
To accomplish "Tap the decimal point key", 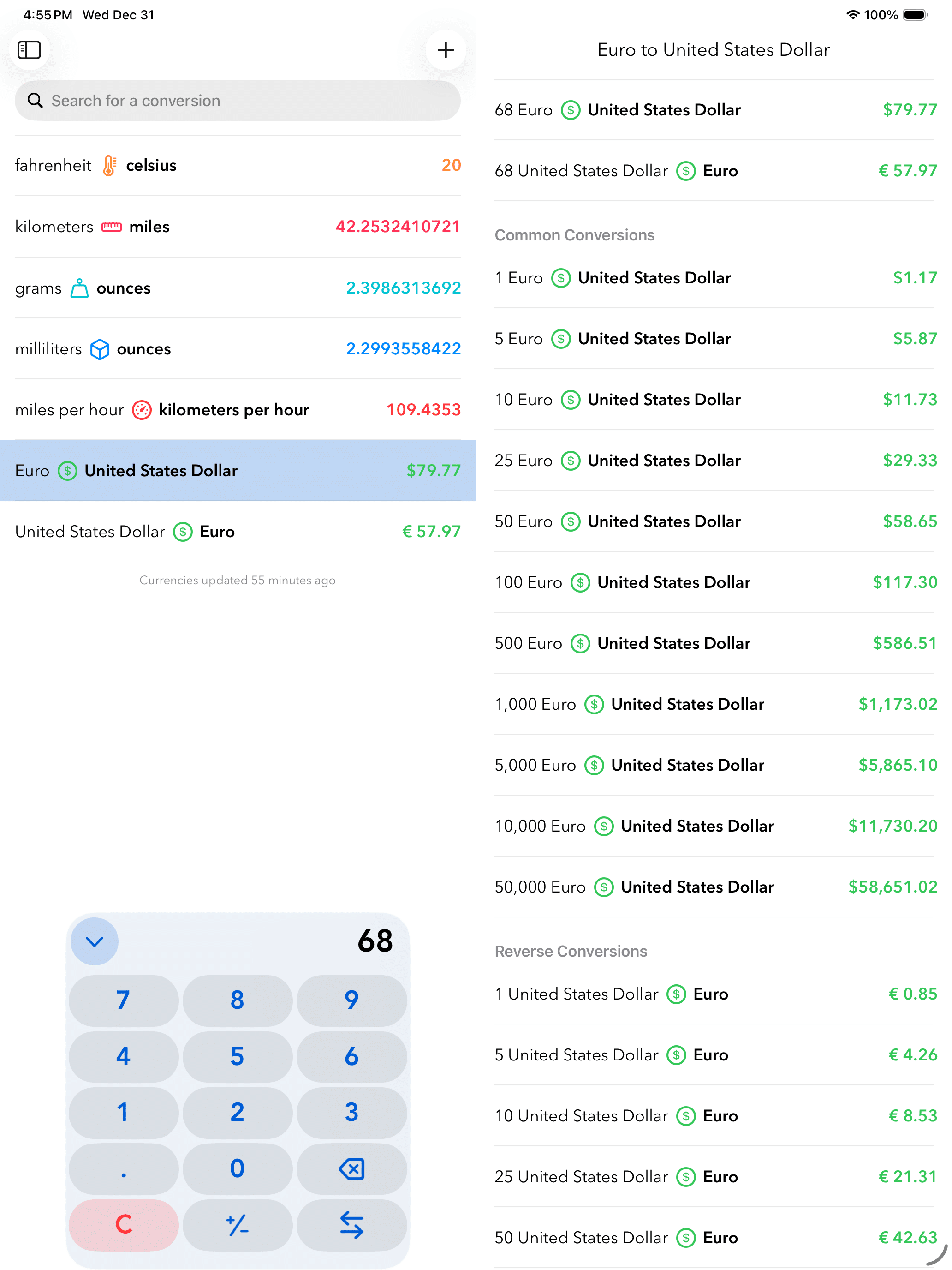I will [123, 1169].
